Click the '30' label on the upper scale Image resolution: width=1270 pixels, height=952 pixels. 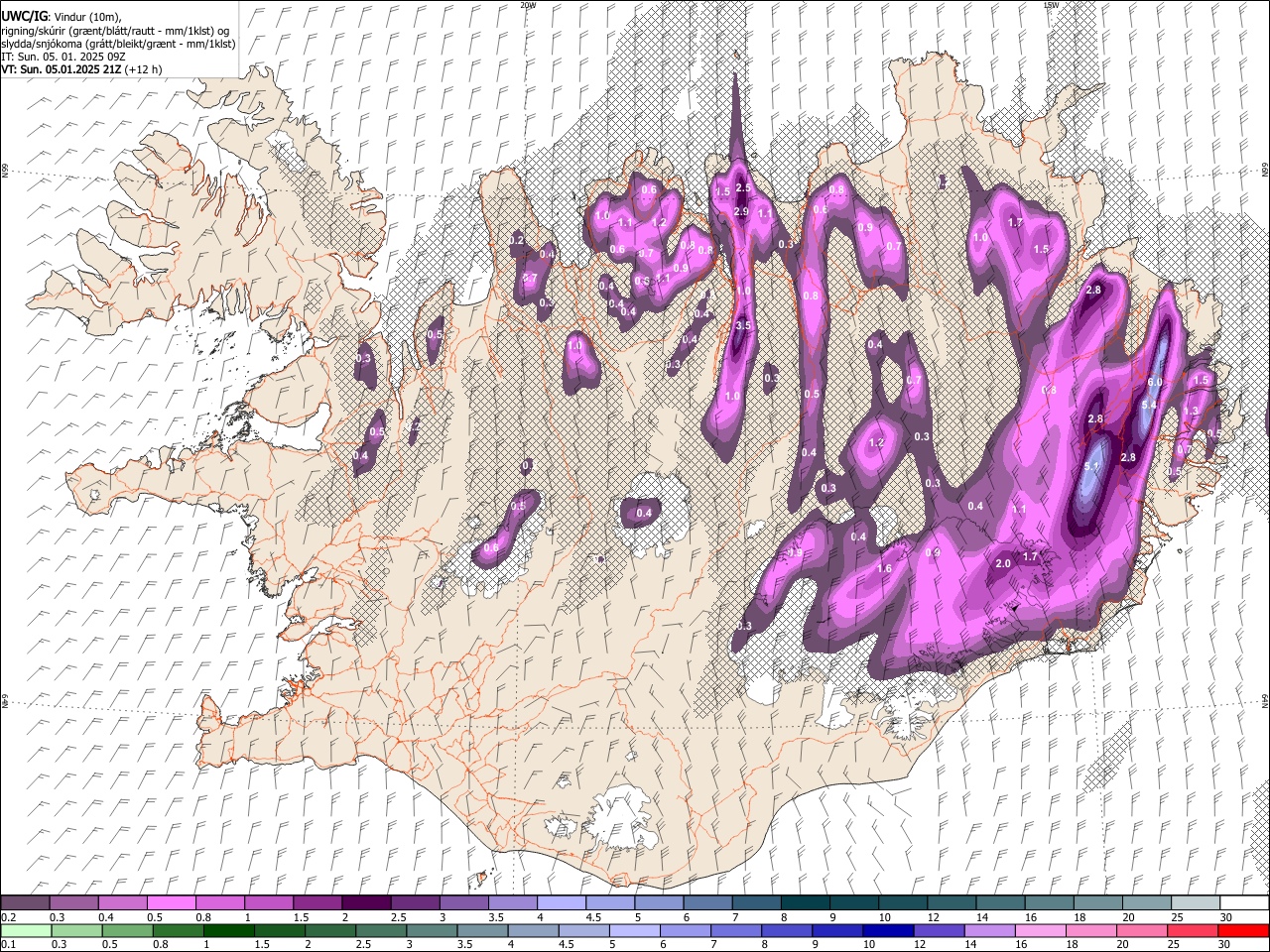click(1225, 917)
